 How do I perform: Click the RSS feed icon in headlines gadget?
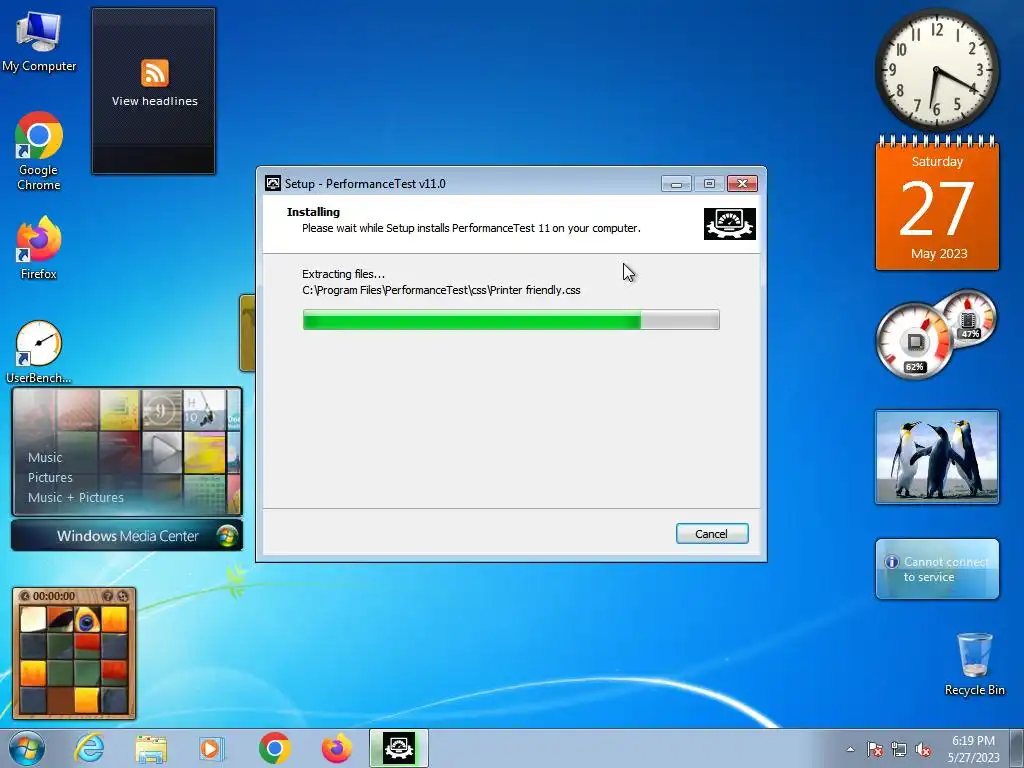(x=155, y=72)
